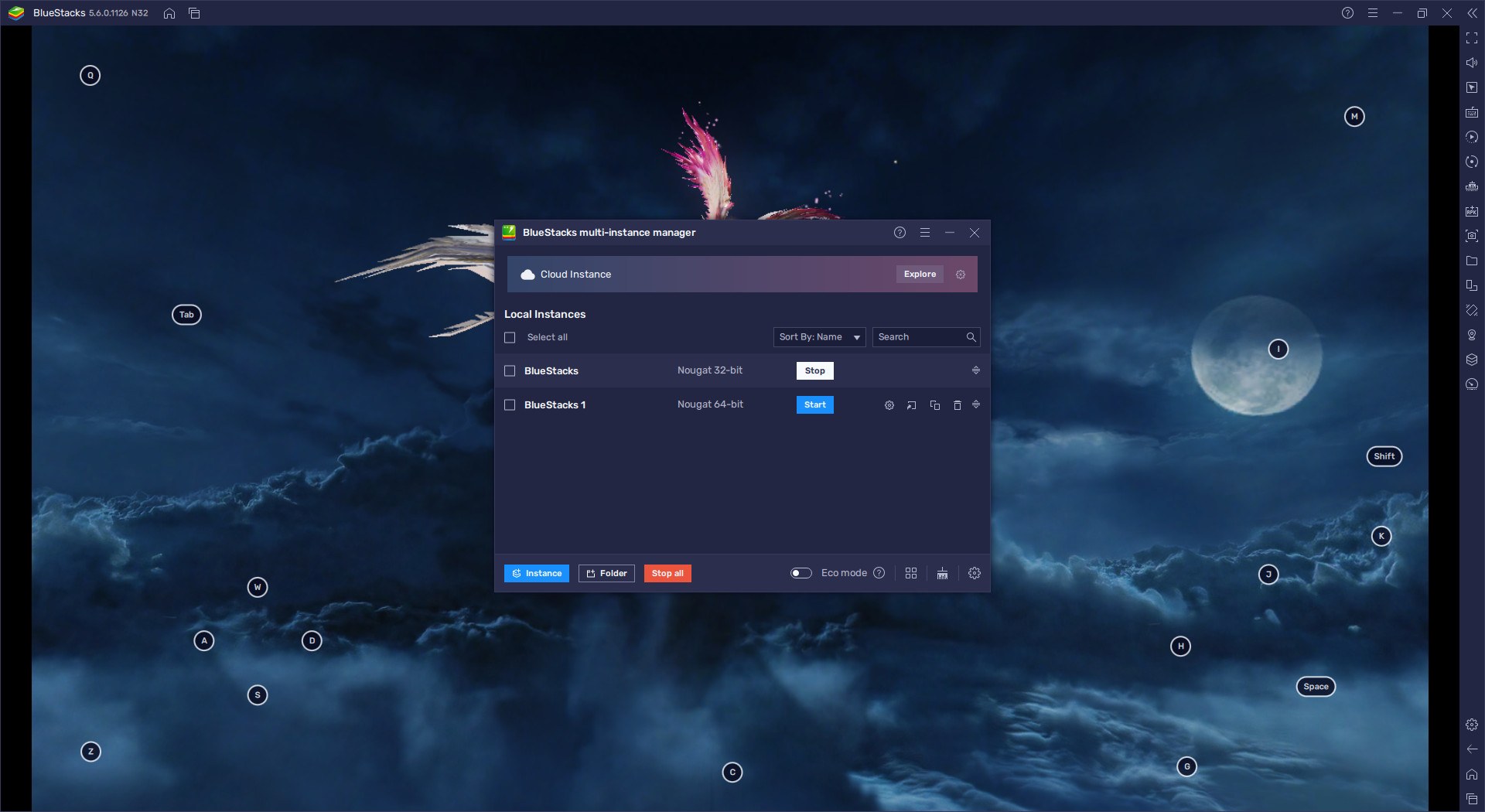Click the rotate screen icon in sidebar

click(1472, 310)
